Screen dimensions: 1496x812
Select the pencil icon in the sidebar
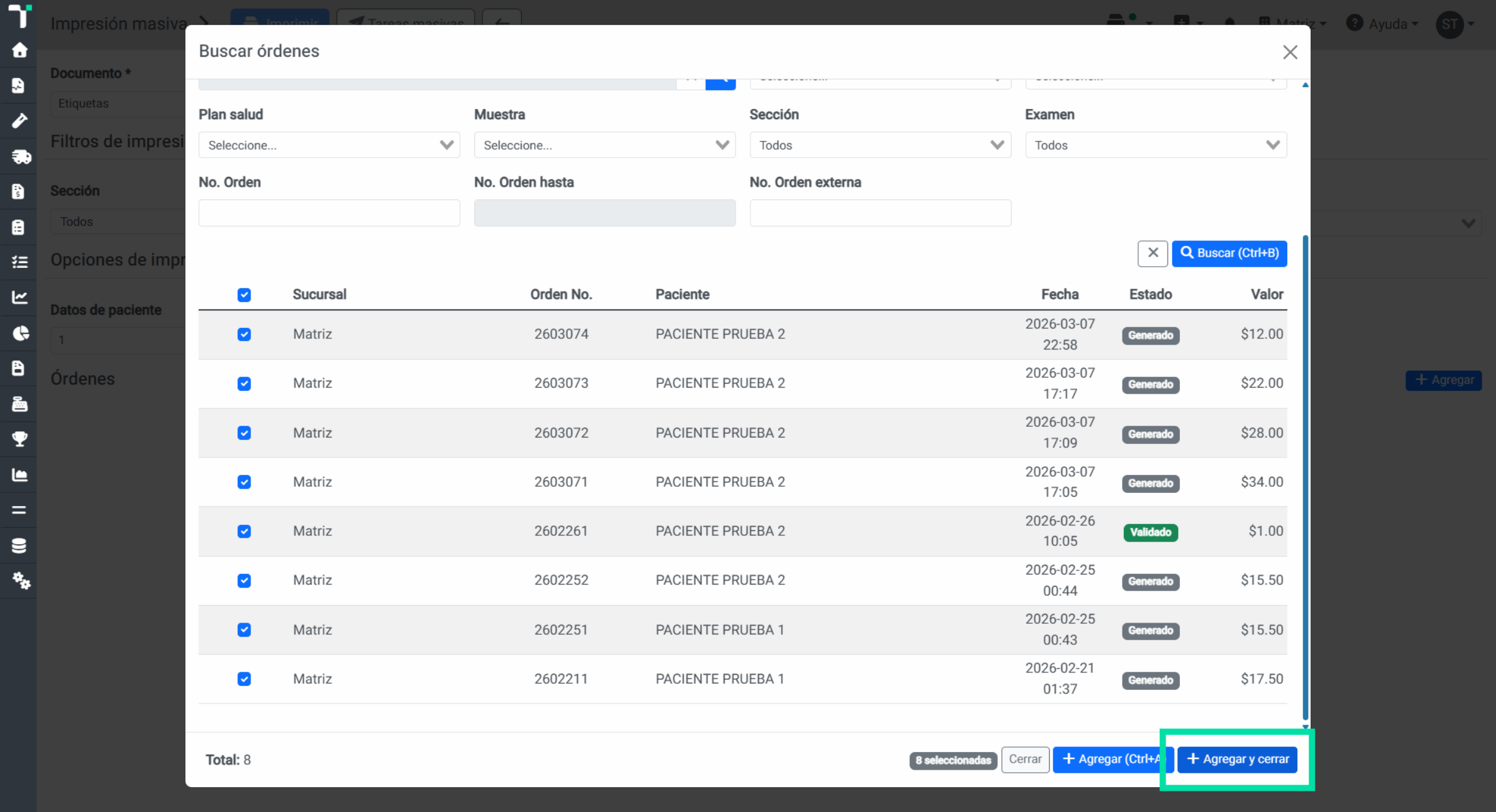point(19,120)
